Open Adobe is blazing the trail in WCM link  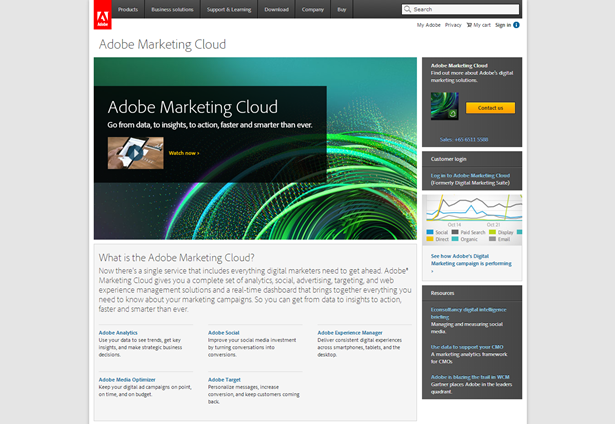point(470,377)
